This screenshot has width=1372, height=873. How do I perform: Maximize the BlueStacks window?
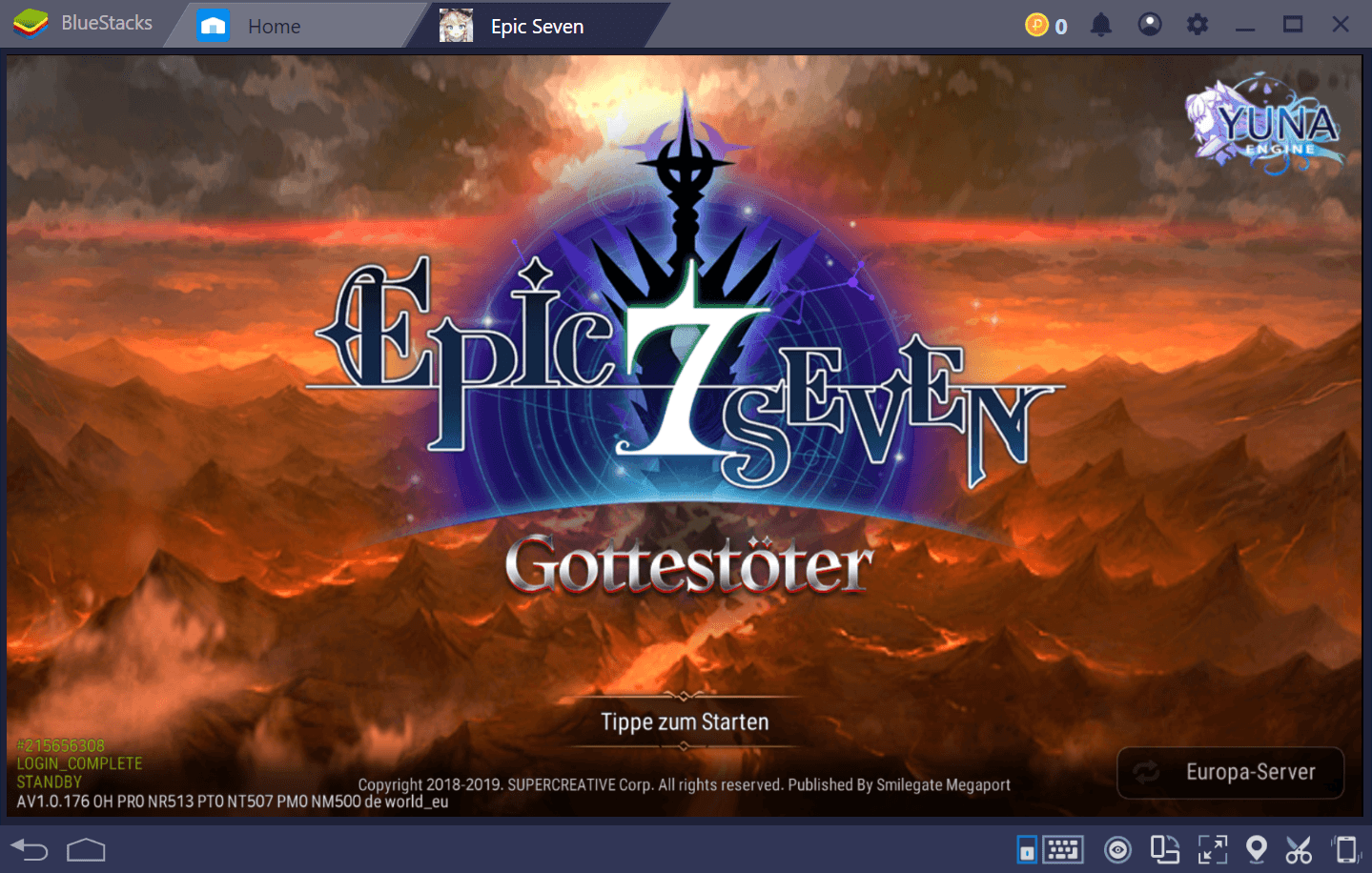pos(1293,25)
